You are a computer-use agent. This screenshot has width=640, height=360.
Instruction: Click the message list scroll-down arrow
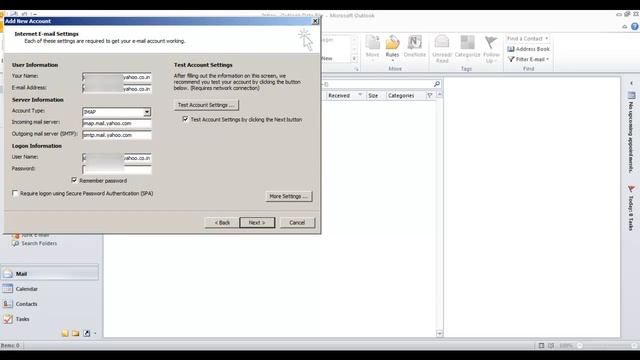pyautogui.click(x=439, y=333)
